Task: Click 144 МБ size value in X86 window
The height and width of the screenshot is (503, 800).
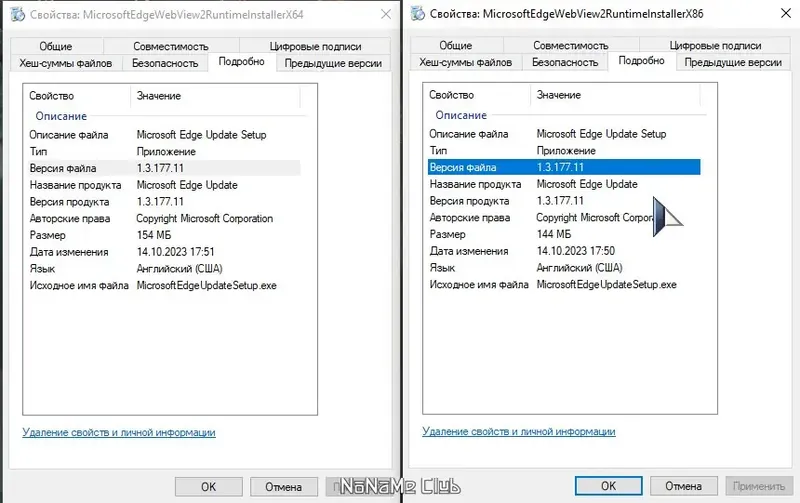Action: coord(554,234)
